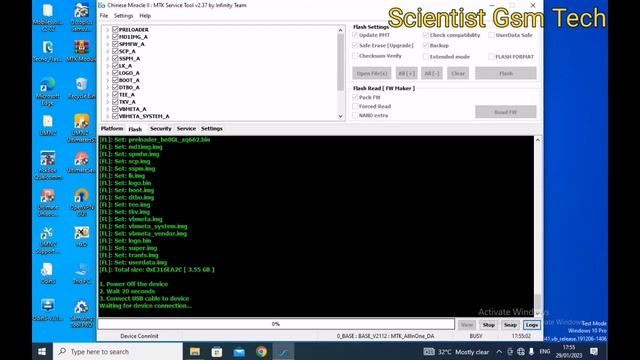The image size is (640, 360).
Task: Click the All [+] button
Action: pyautogui.click(x=407, y=73)
